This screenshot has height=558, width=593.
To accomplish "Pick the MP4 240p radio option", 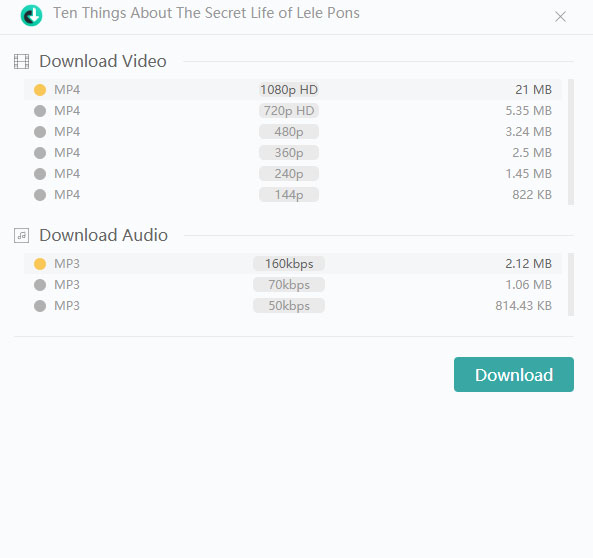I will coord(40,174).
